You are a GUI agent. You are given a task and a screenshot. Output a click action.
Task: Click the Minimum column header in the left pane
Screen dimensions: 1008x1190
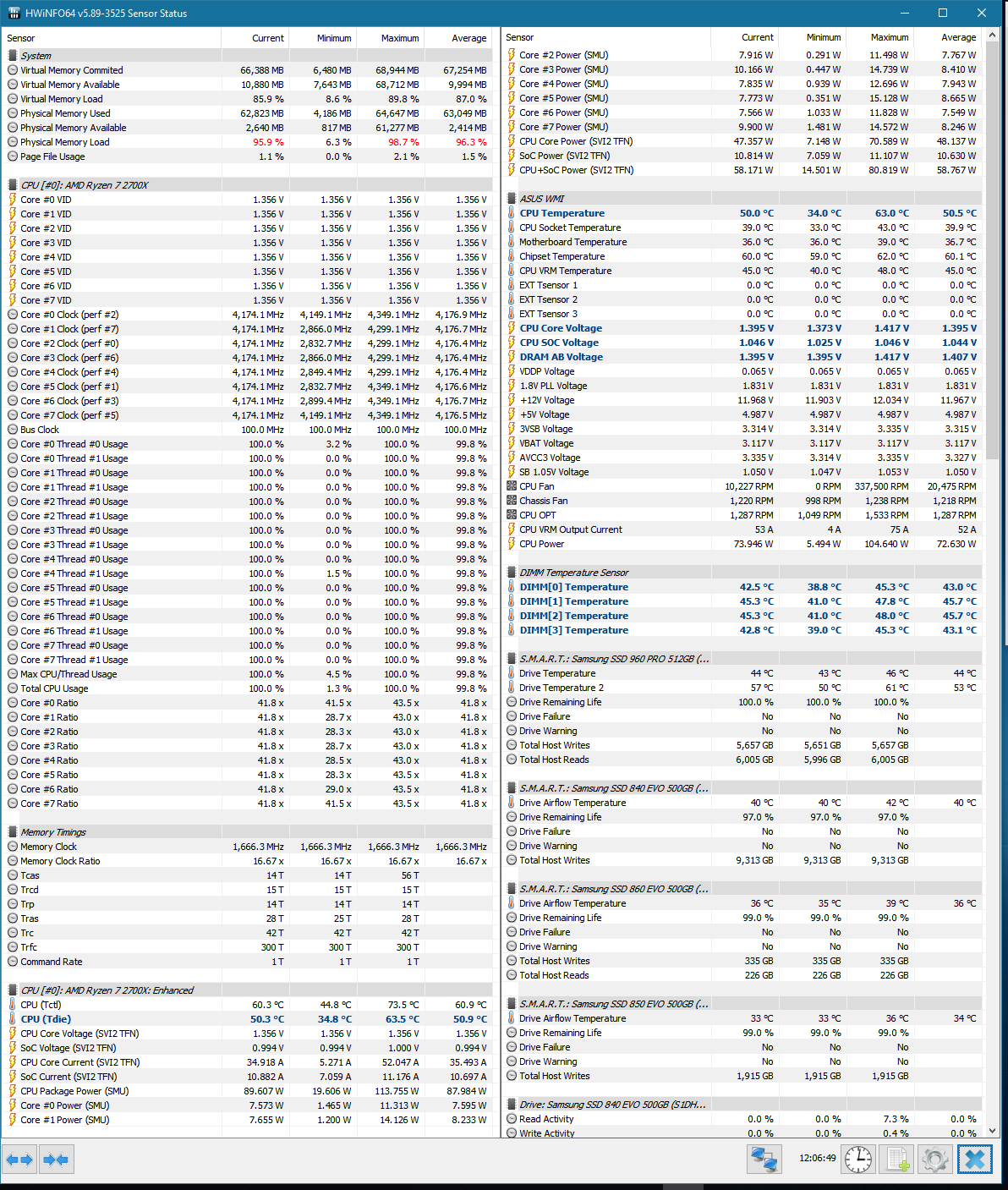(x=323, y=38)
